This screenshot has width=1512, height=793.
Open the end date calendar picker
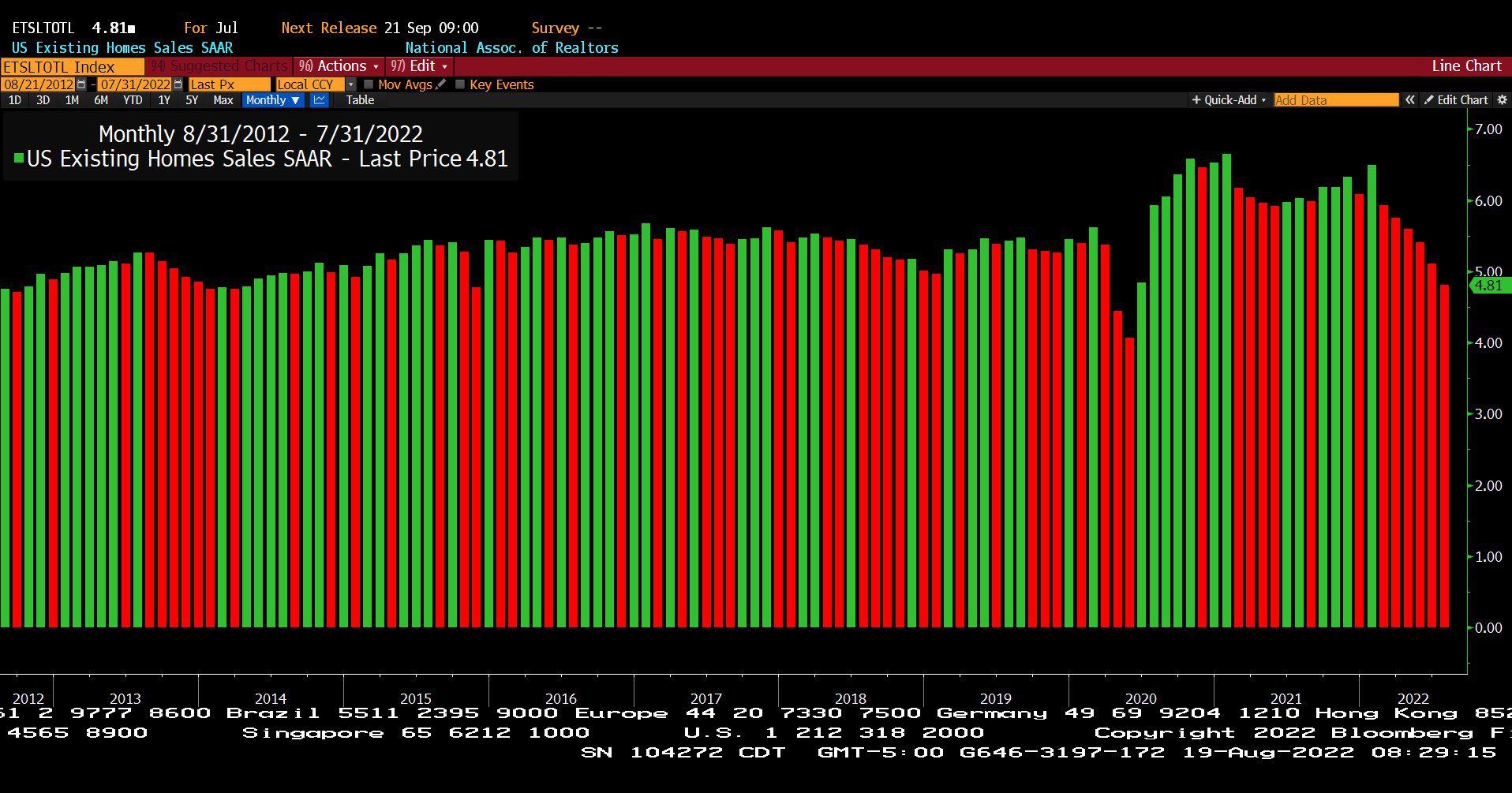(x=178, y=84)
